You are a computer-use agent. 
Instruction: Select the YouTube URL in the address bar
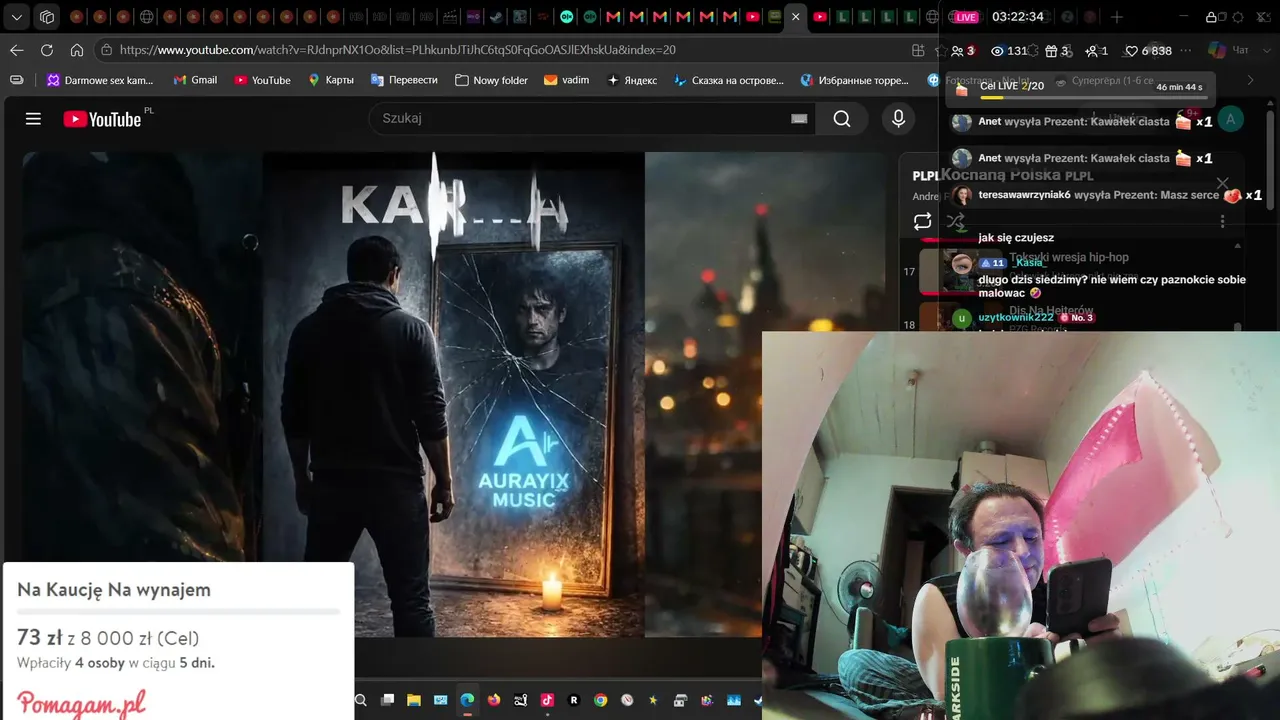tap(398, 50)
